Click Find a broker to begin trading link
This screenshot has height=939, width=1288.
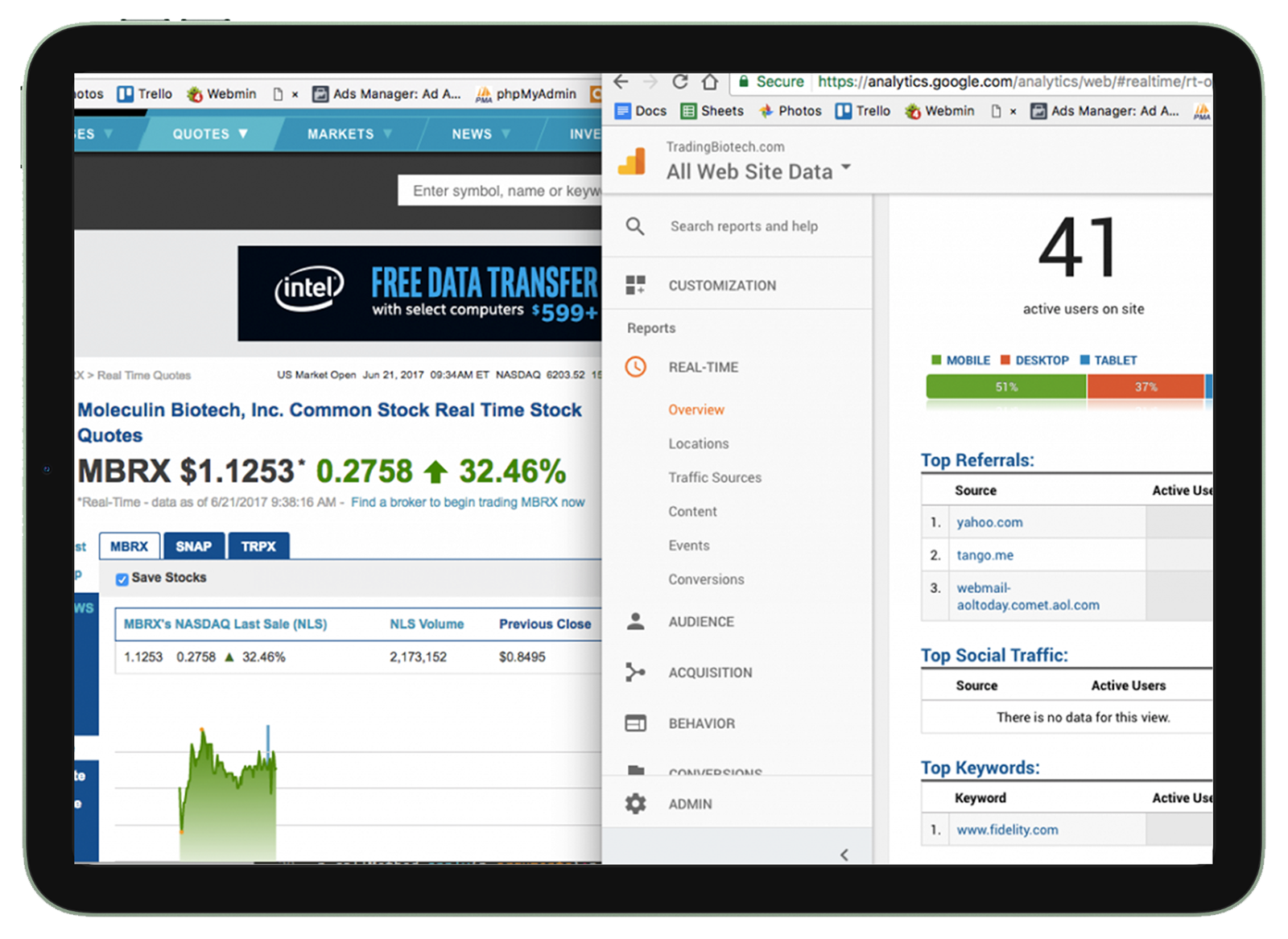(x=468, y=502)
